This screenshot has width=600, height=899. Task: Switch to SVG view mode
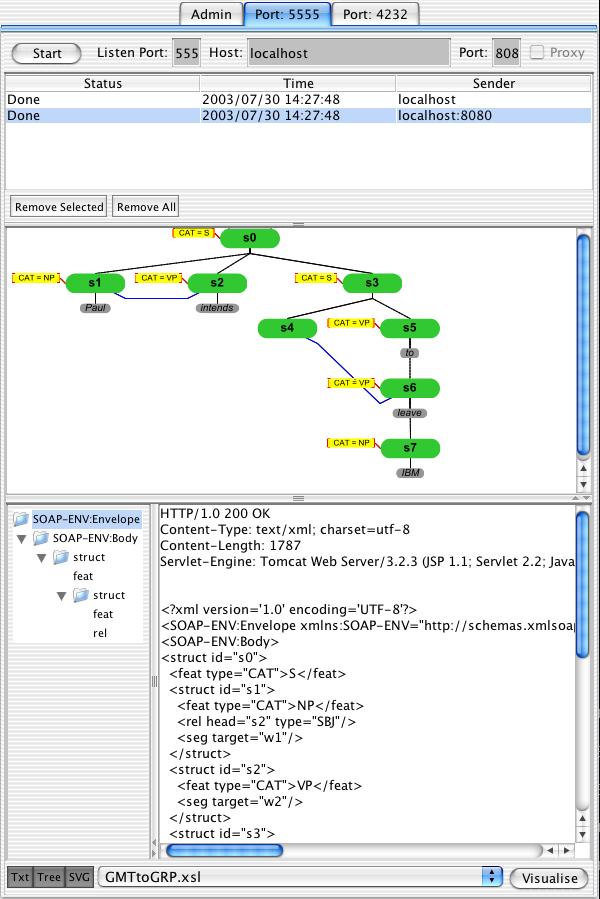[79, 877]
